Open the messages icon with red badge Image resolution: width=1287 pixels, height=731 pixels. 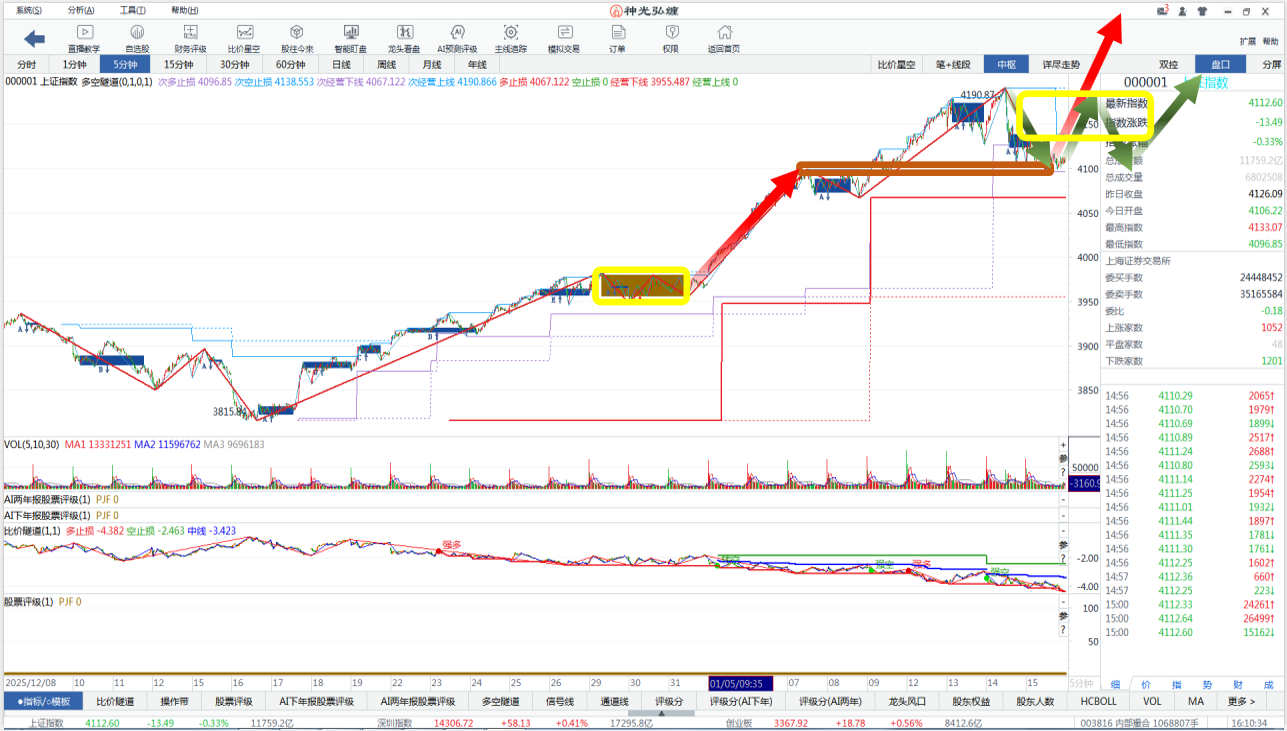tap(1162, 11)
